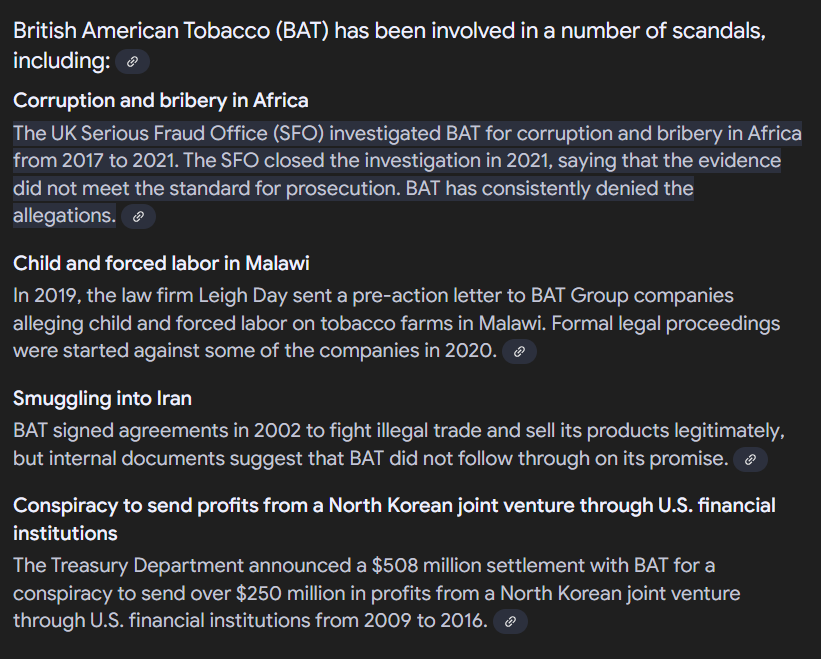
Task: Click the Treasury Department settlement paragraph
Action: pos(376,593)
